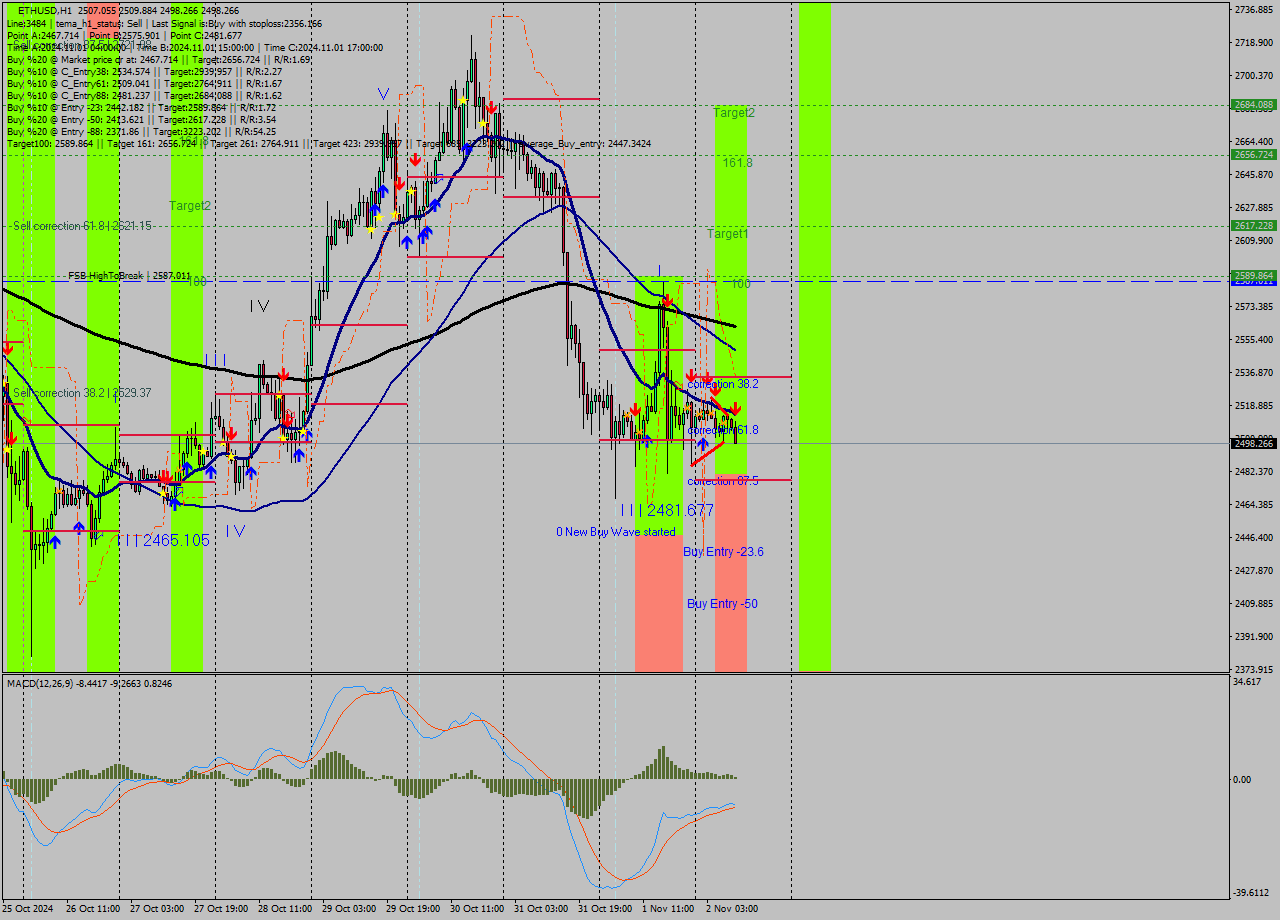Click the 'Target1' label
The image size is (1280, 920).
coord(728,234)
